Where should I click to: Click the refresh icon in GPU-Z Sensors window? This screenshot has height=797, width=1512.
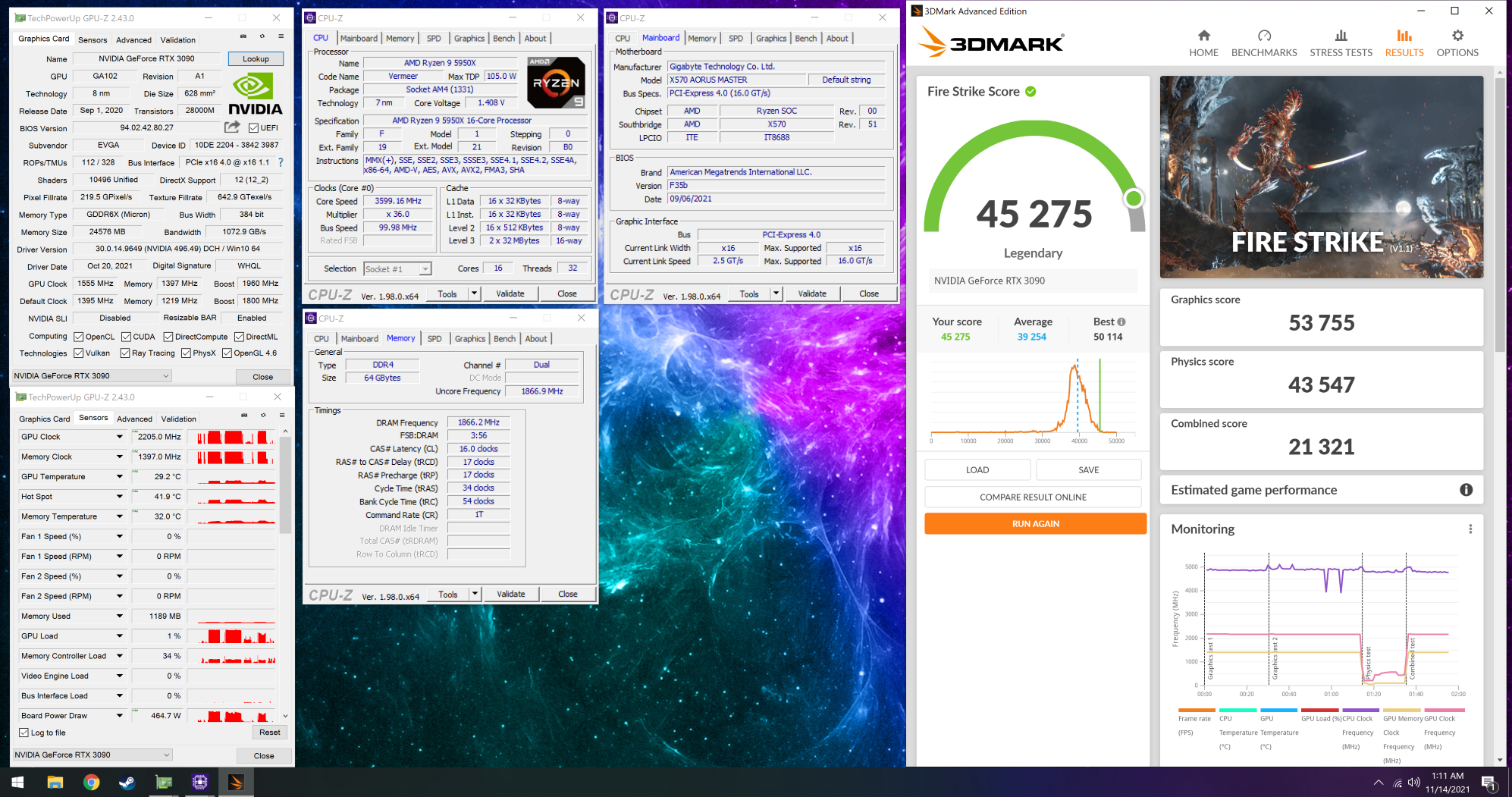pos(263,415)
